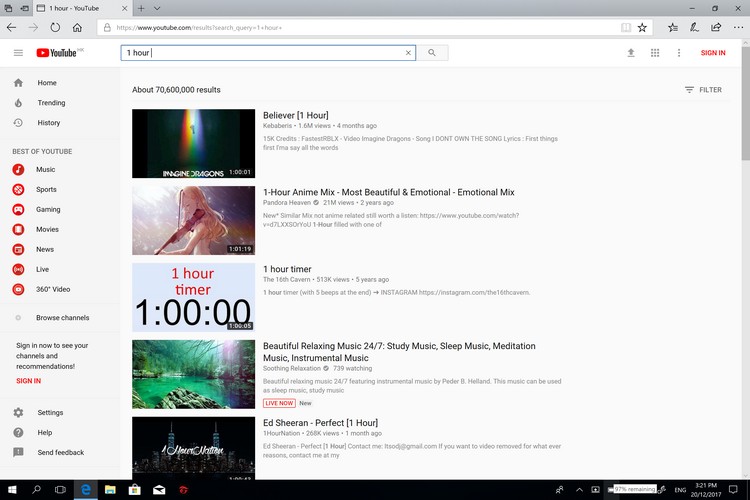750x500 pixels.
Task: Open the tab preview chevron
Action: pos(157,8)
